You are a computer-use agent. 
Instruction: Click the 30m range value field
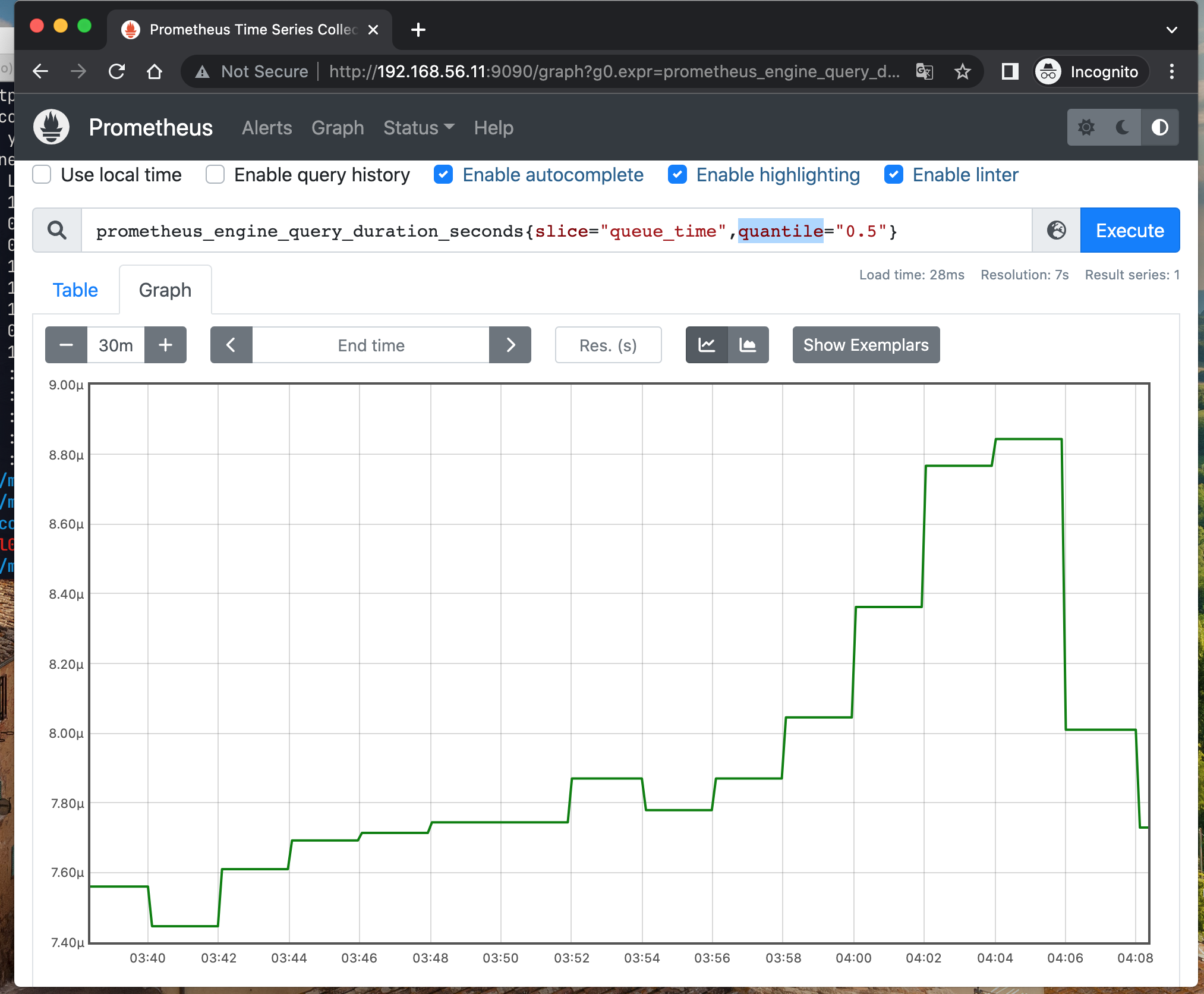pos(116,345)
